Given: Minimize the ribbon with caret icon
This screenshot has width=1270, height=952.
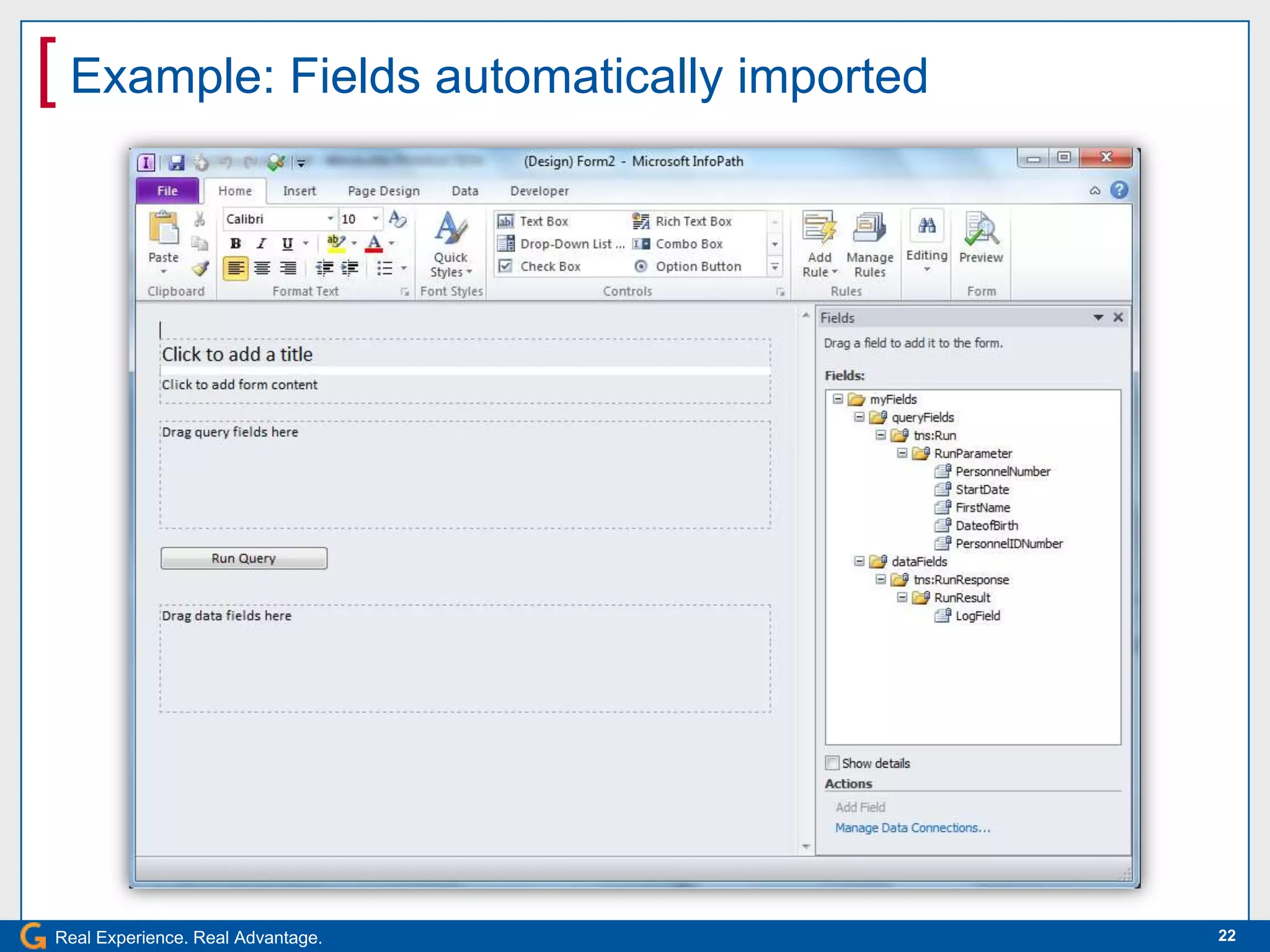Looking at the screenshot, I should 1095,191.
